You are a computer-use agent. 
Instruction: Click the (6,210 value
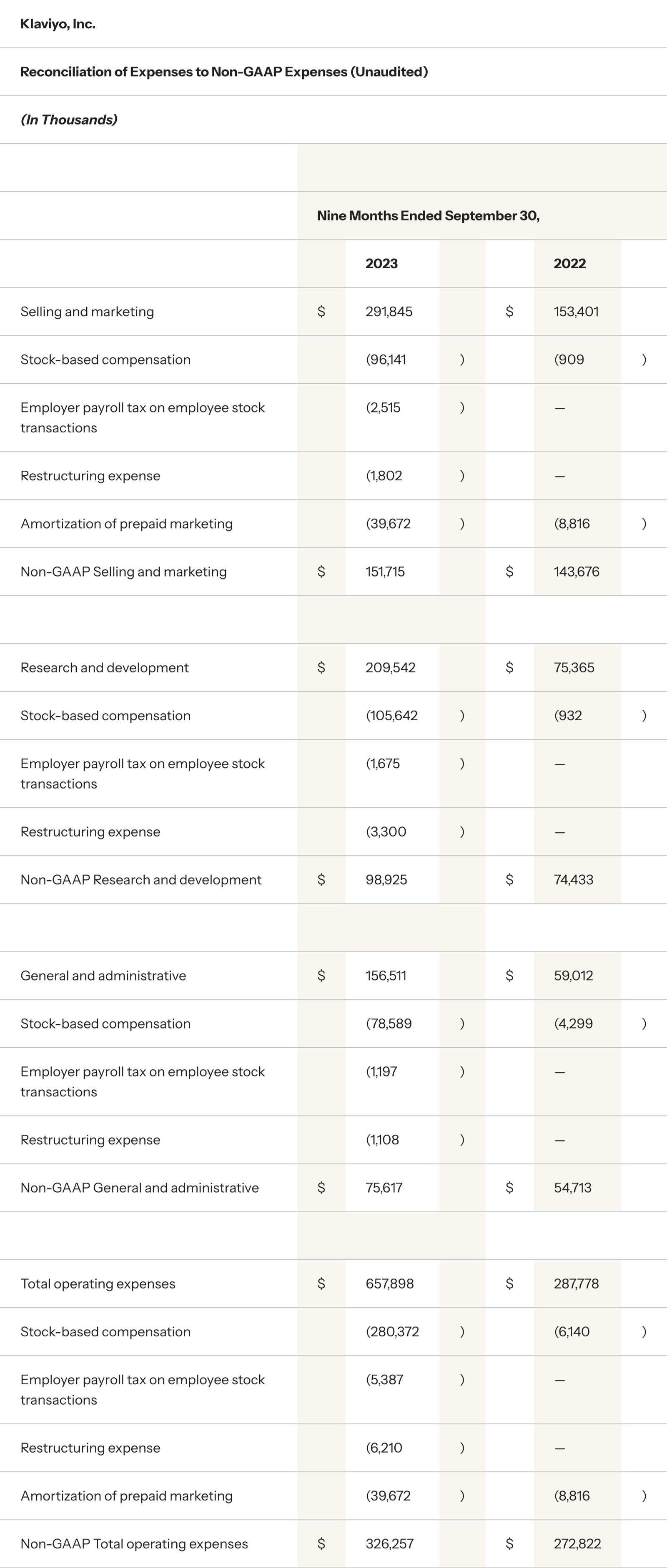[384, 1448]
